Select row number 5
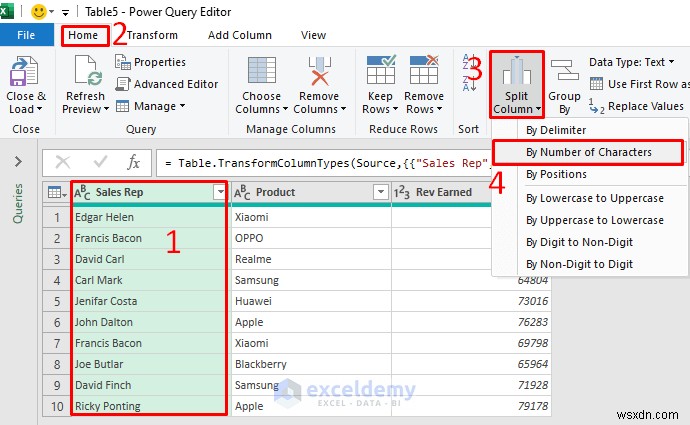Viewport: 690px width, 425px height. (x=57, y=301)
